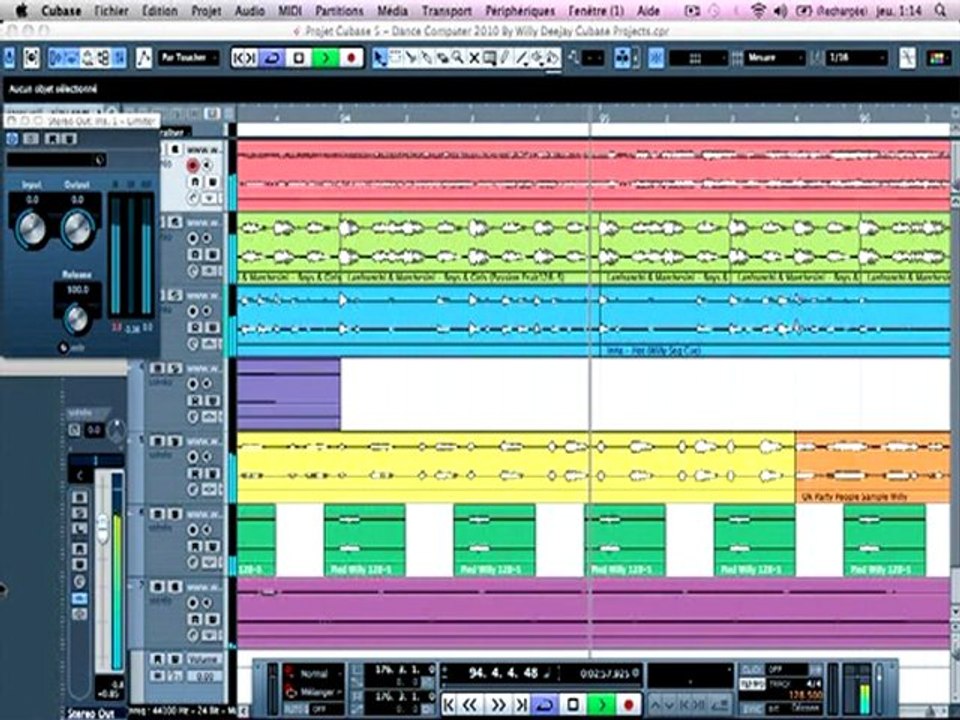This screenshot has height=720, width=960.
Task: Click the Wi-Fi status icon
Action: (759, 10)
